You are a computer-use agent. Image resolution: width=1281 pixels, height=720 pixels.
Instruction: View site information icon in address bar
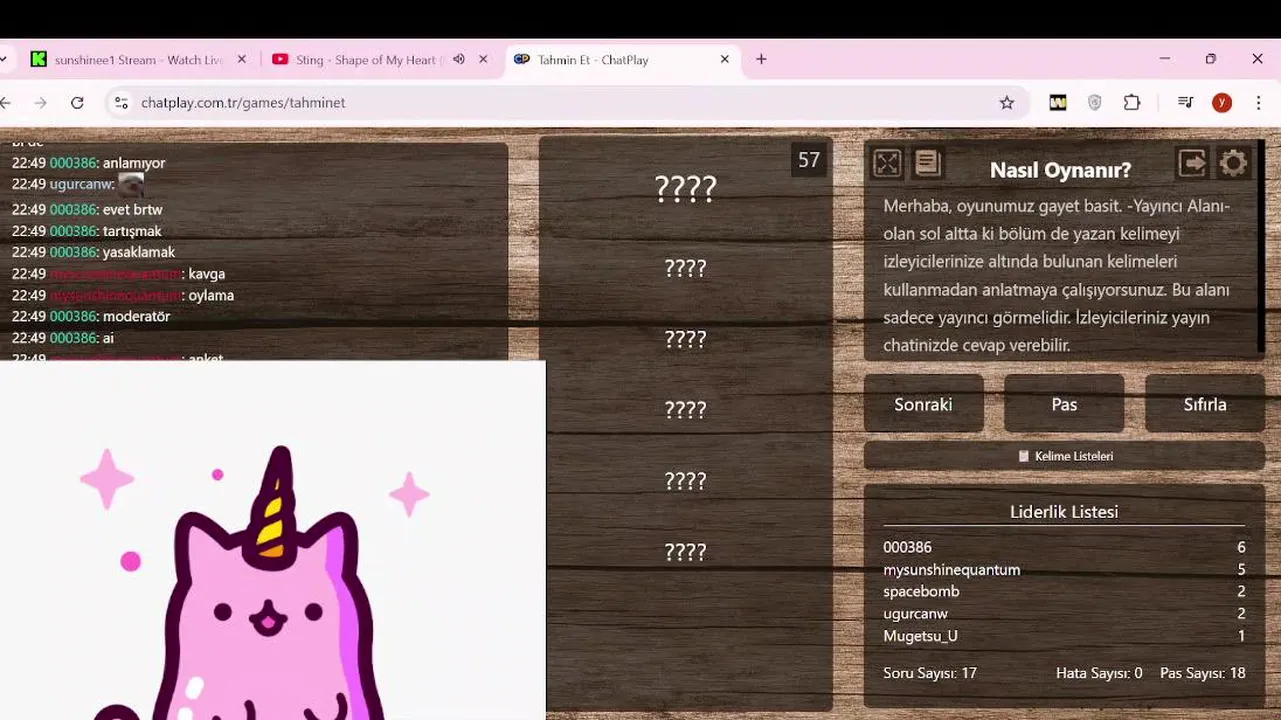coord(121,102)
